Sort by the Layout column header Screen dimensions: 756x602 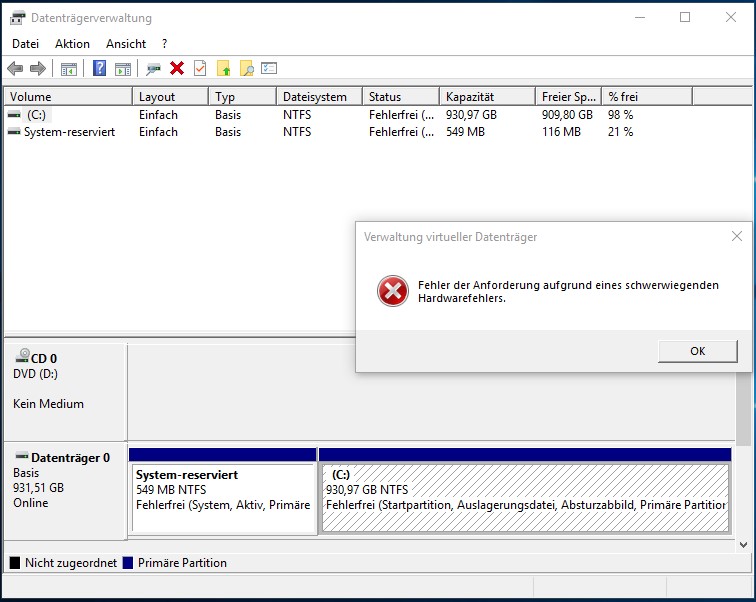[171, 96]
